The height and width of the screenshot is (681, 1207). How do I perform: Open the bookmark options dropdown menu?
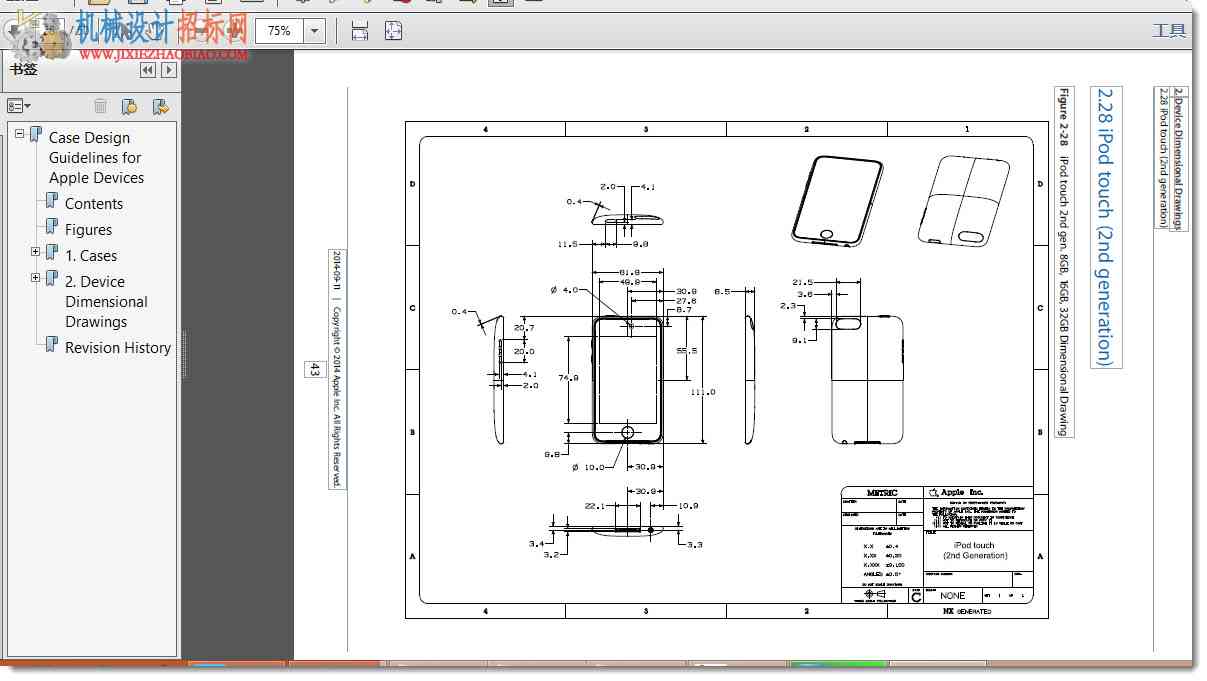[19, 106]
